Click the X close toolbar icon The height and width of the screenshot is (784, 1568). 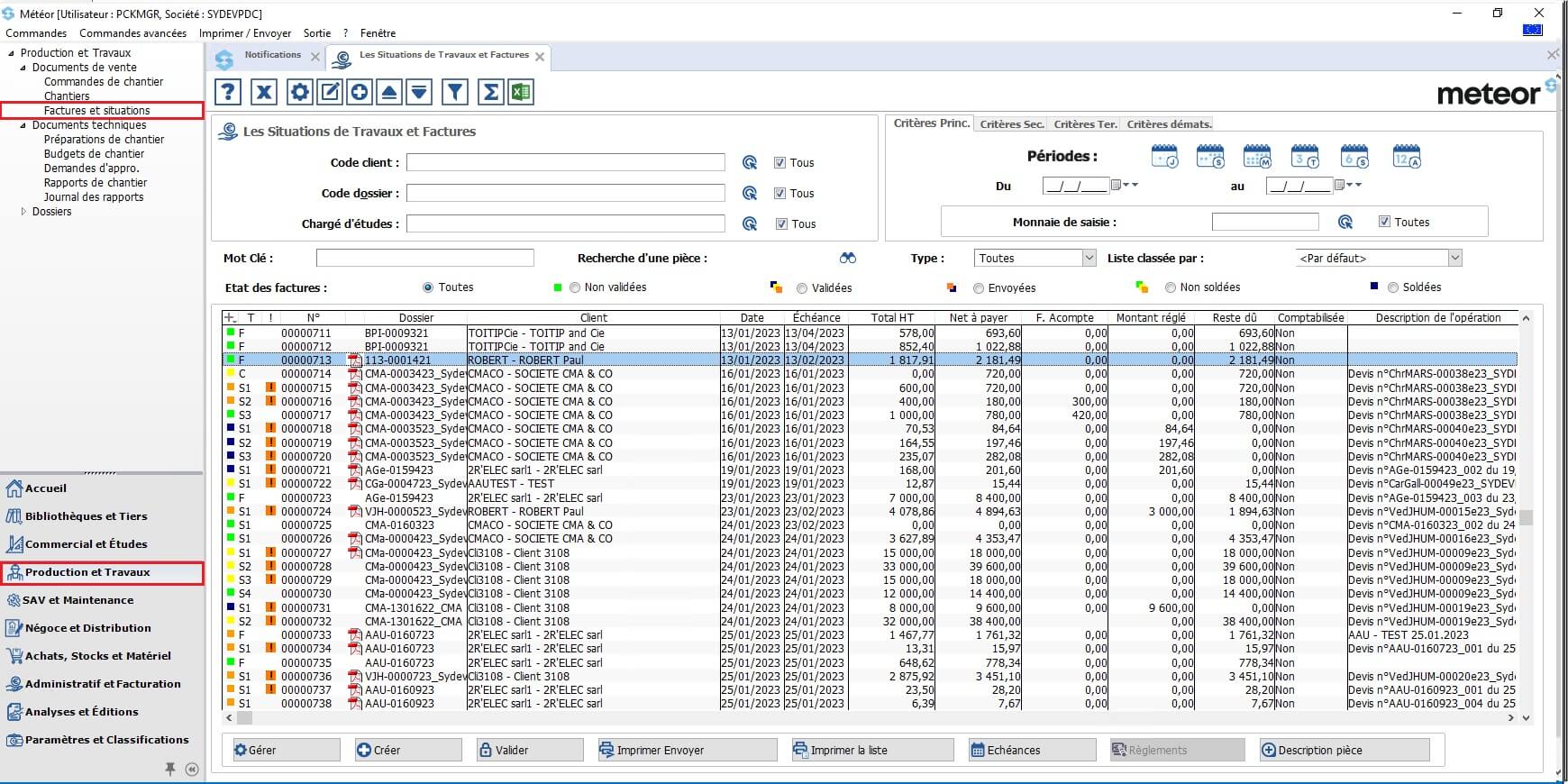pos(263,92)
